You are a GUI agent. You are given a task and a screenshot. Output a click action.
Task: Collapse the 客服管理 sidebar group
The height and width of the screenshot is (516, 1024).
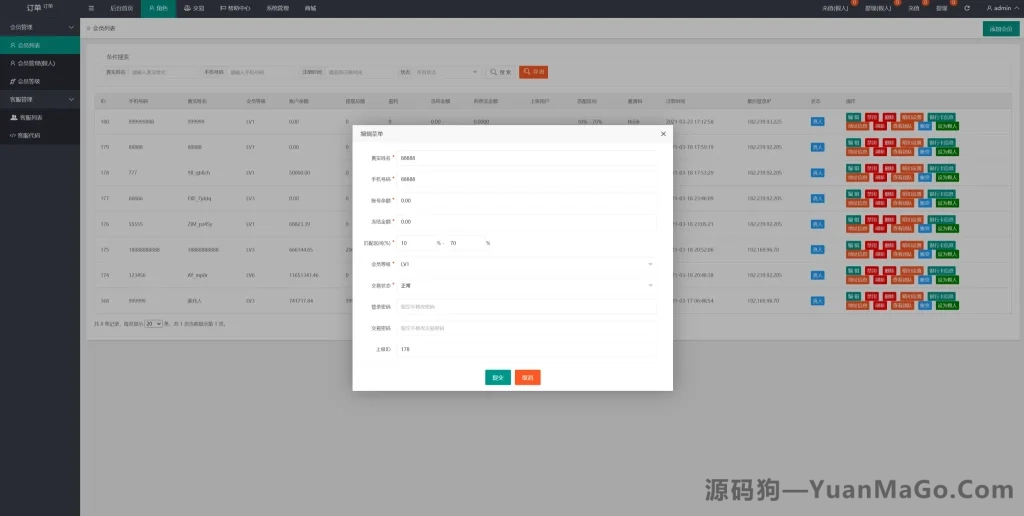point(40,99)
